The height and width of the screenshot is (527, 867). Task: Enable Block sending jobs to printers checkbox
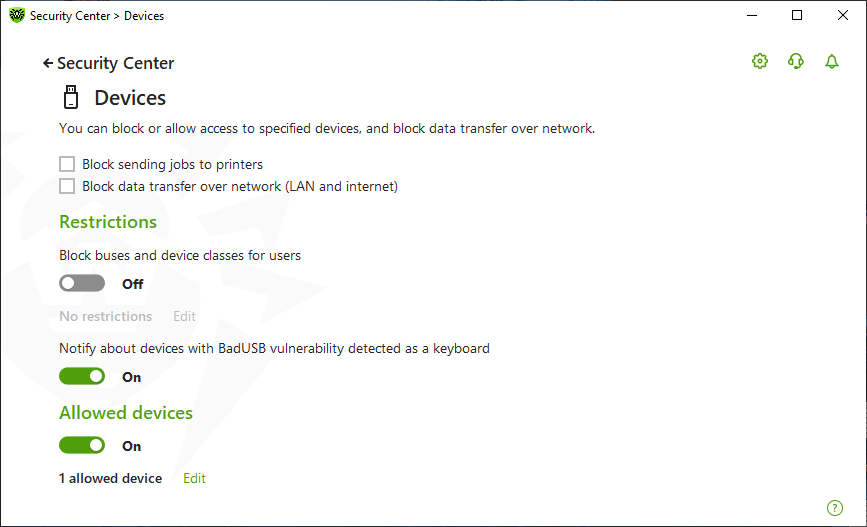click(67, 164)
